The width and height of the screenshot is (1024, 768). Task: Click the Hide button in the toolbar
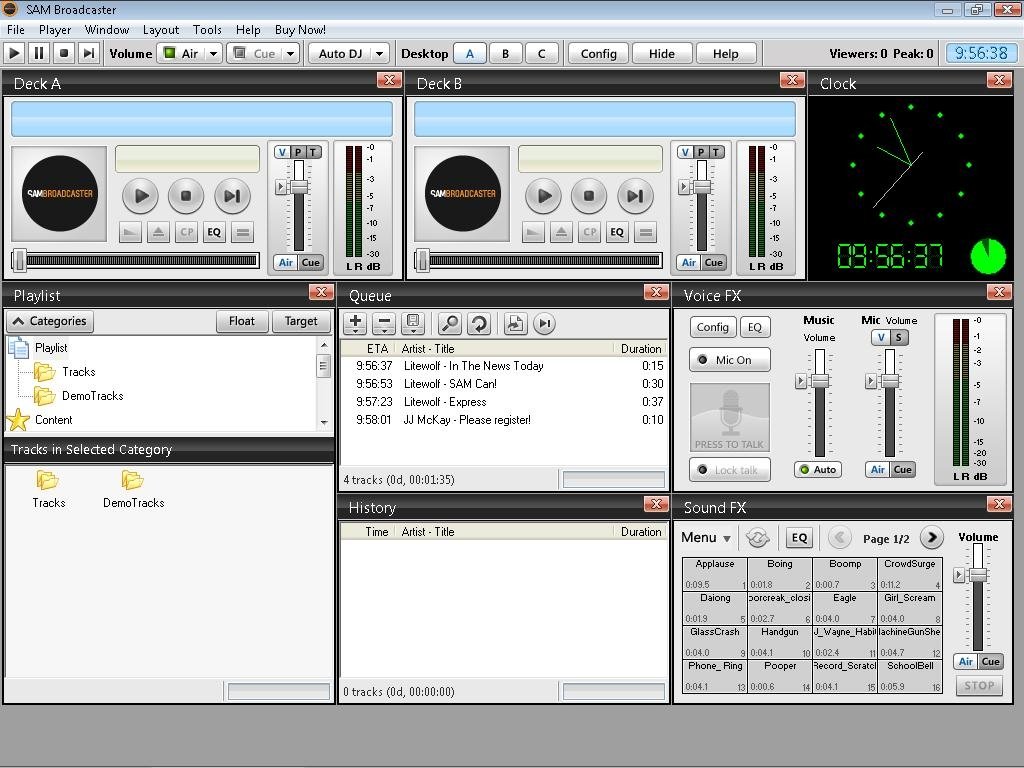(x=662, y=54)
